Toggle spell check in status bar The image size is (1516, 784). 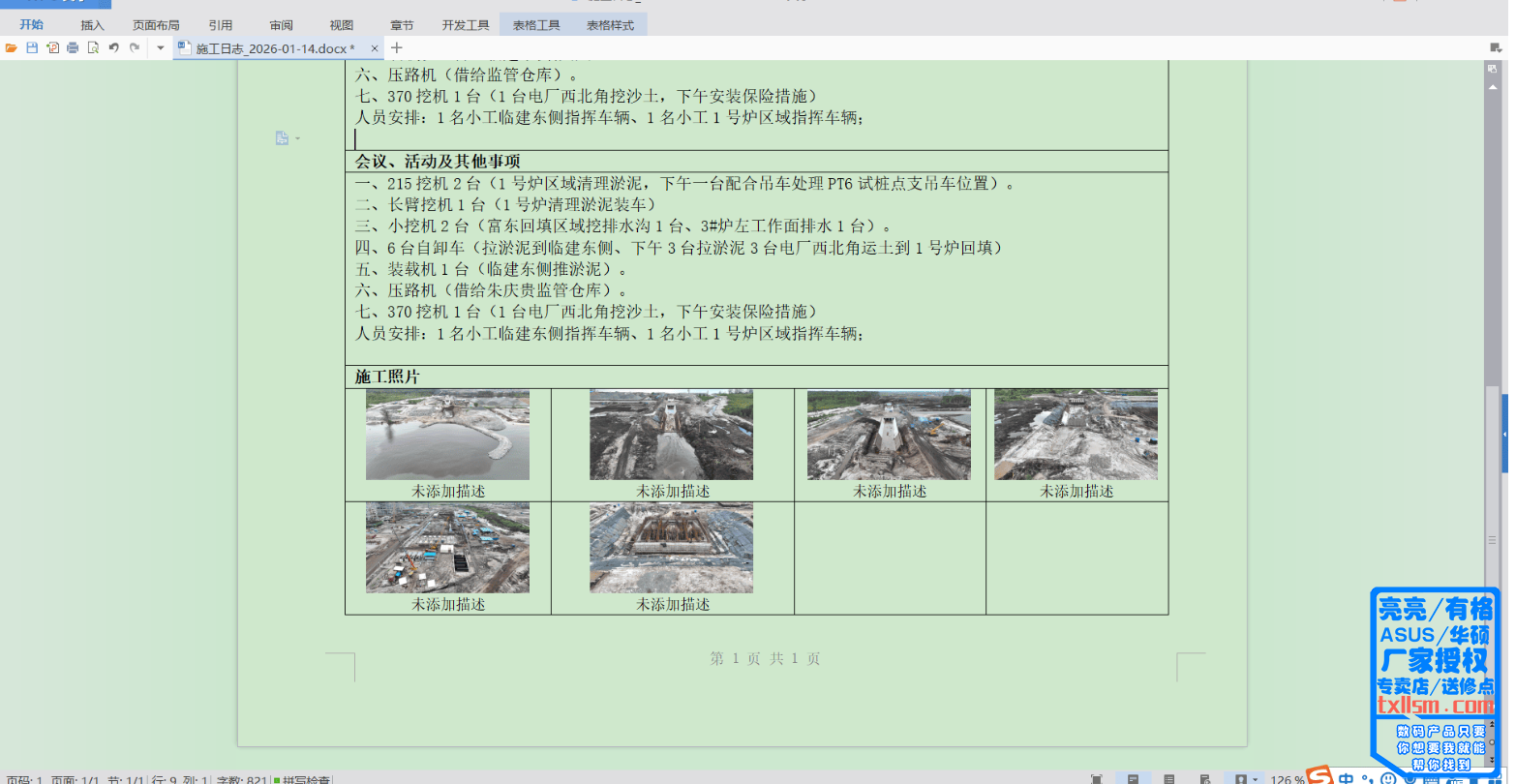(303, 779)
